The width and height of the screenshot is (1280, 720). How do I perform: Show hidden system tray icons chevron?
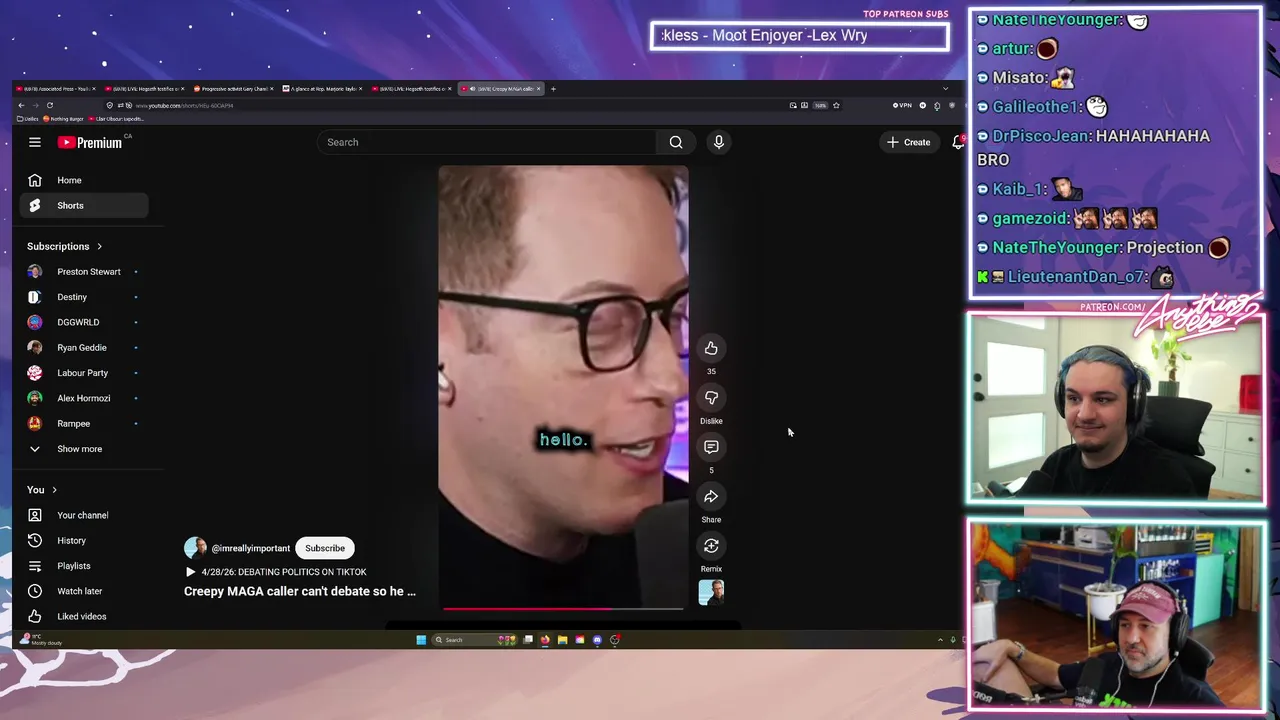click(940, 640)
